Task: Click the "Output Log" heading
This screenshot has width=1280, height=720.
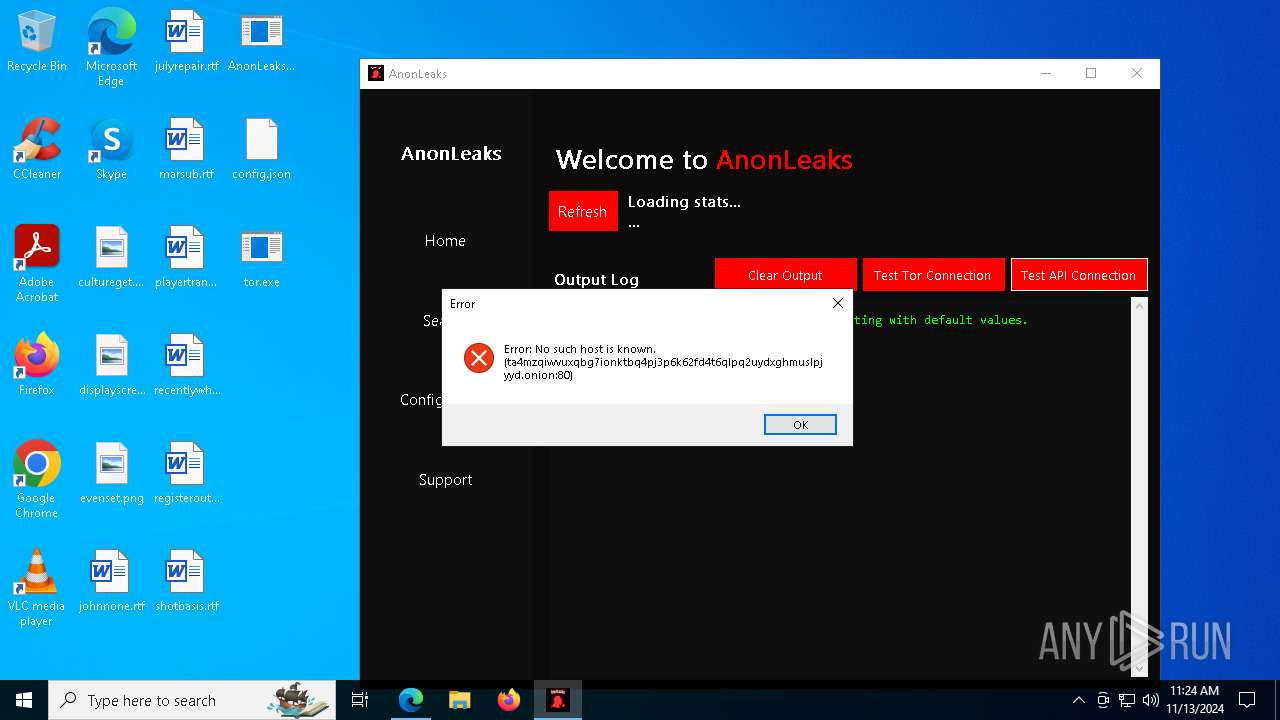Action: tap(596, 280)
